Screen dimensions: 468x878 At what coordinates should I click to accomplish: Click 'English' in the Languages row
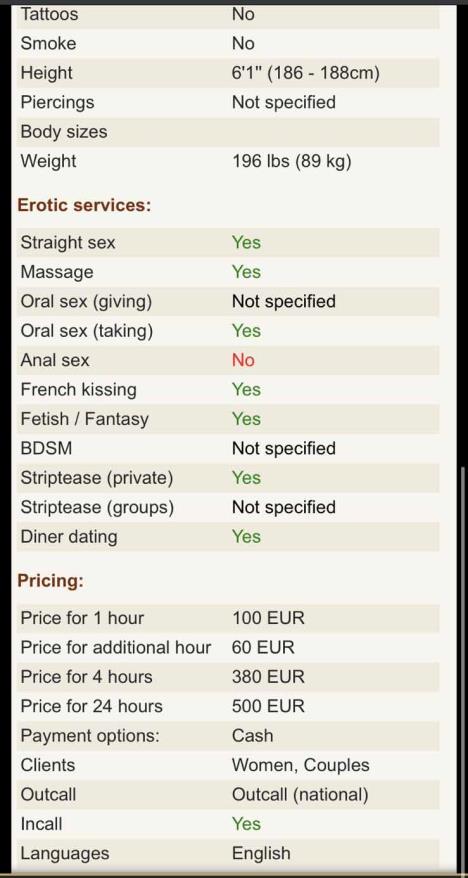click(261, 853)
